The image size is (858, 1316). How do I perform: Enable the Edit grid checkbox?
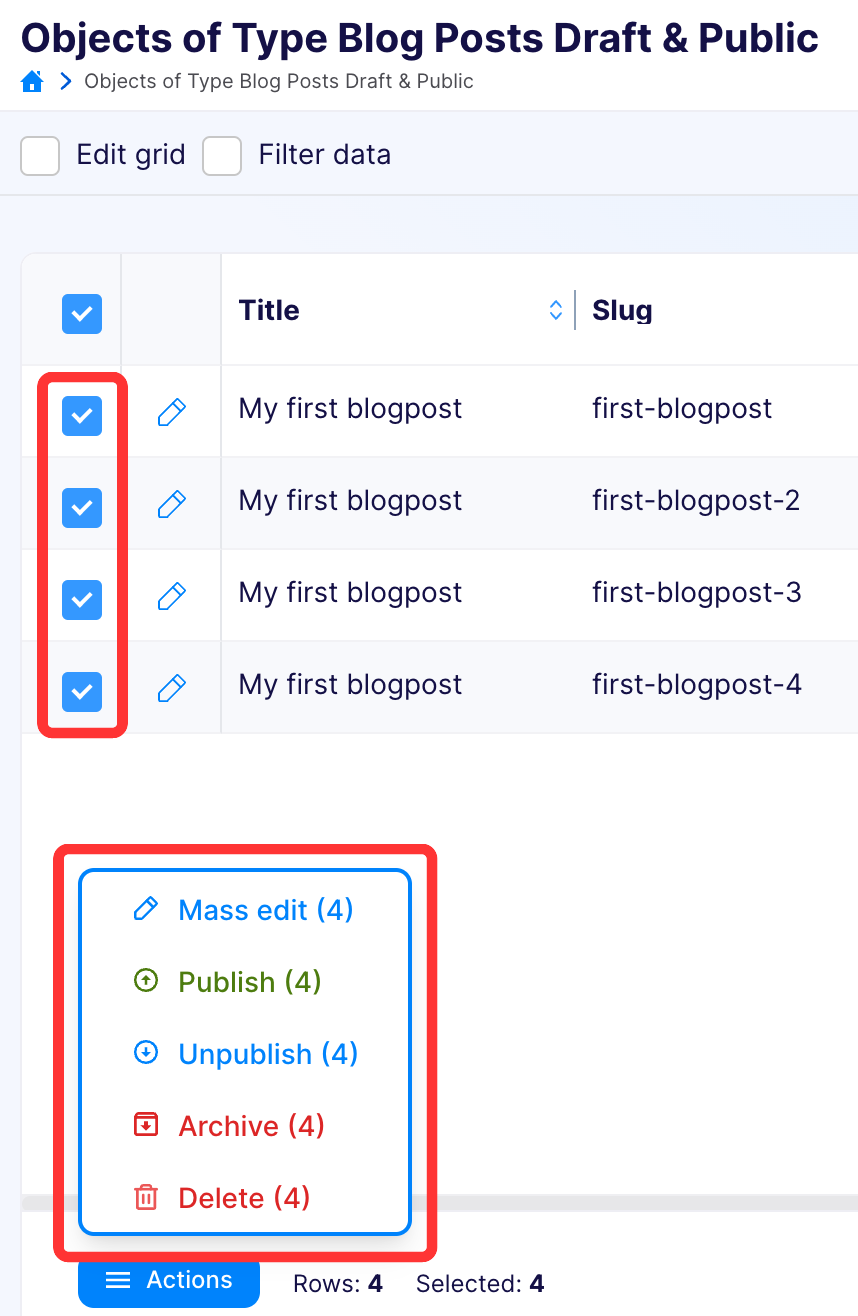[41, 156]
